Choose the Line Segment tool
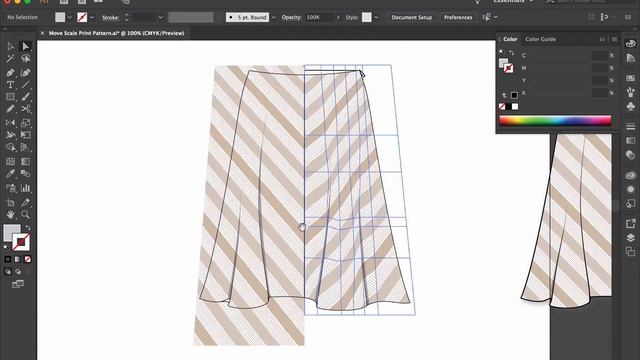The image size is (640, 360). [x=26, y=85]
